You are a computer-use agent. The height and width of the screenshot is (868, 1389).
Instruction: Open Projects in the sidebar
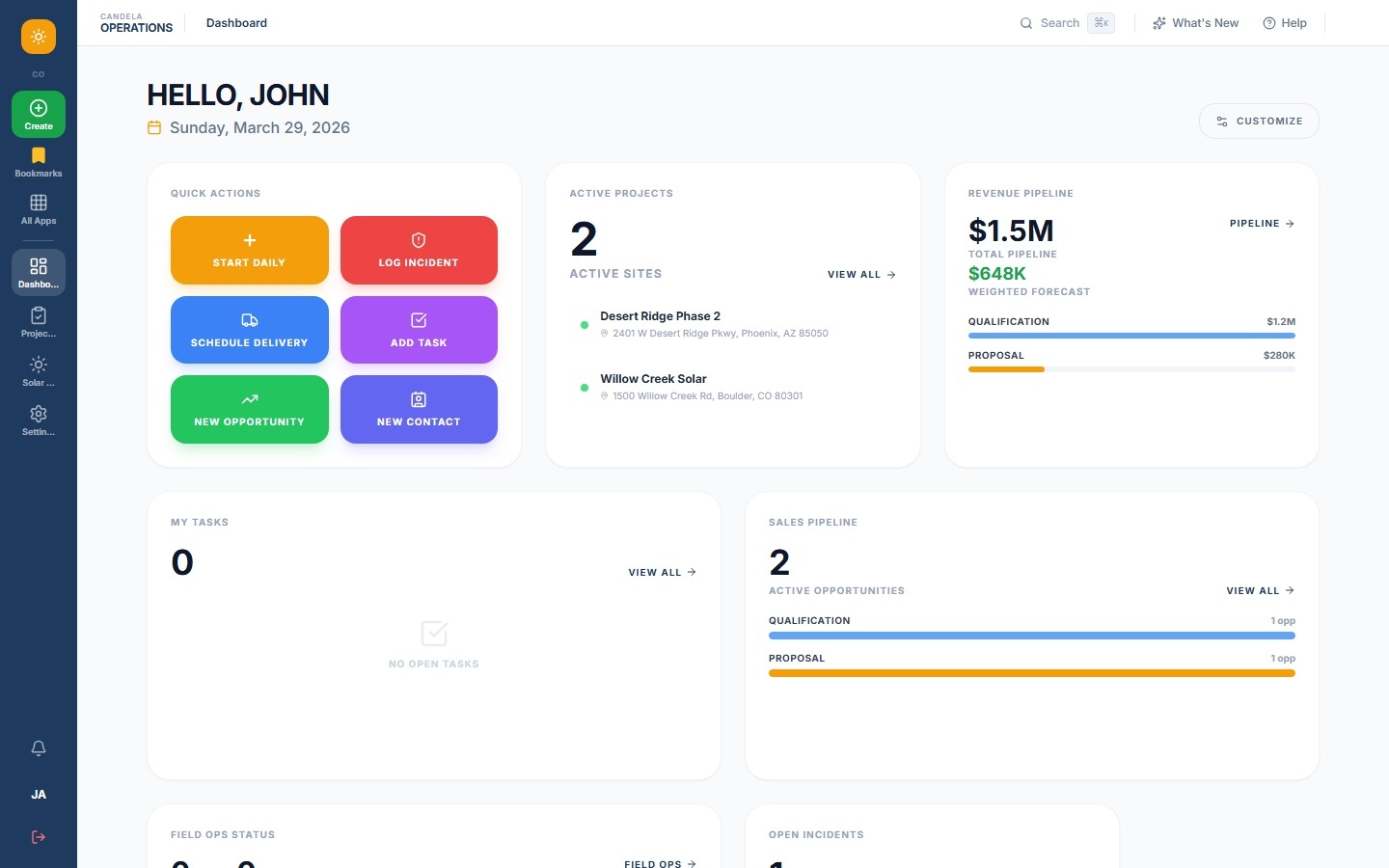(39, 322)
